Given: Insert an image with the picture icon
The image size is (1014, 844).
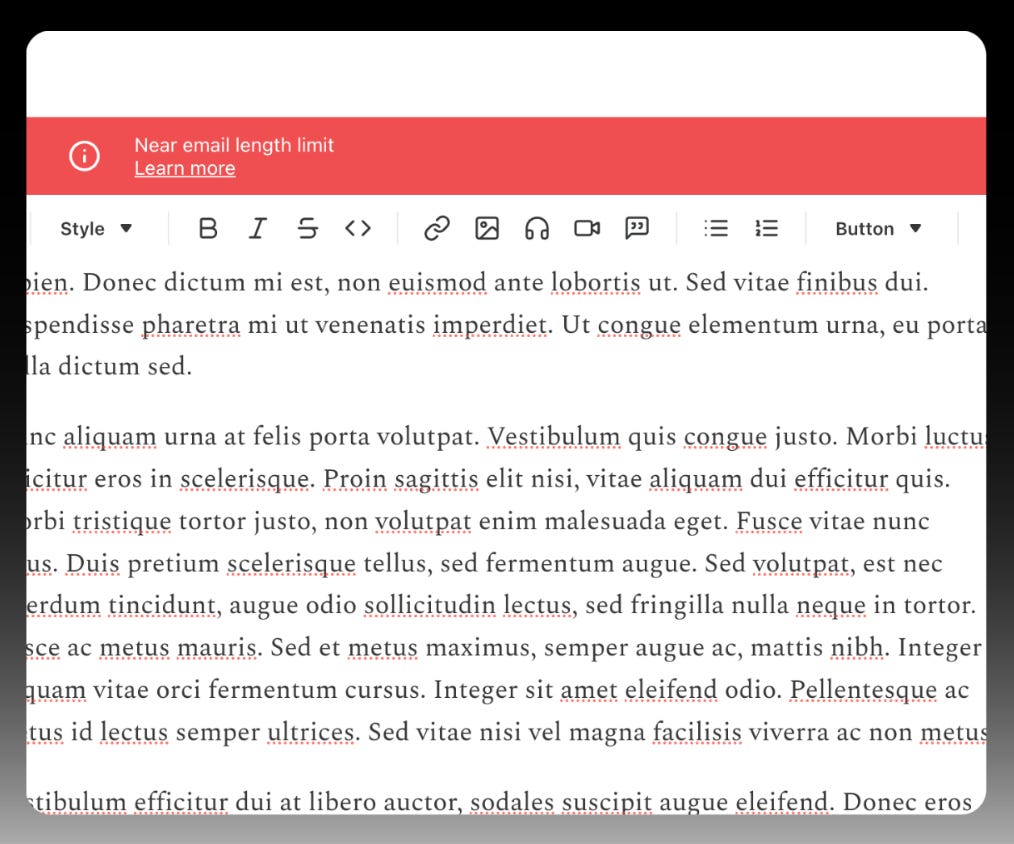Looking at the screenshot, I should pos(487,228).
